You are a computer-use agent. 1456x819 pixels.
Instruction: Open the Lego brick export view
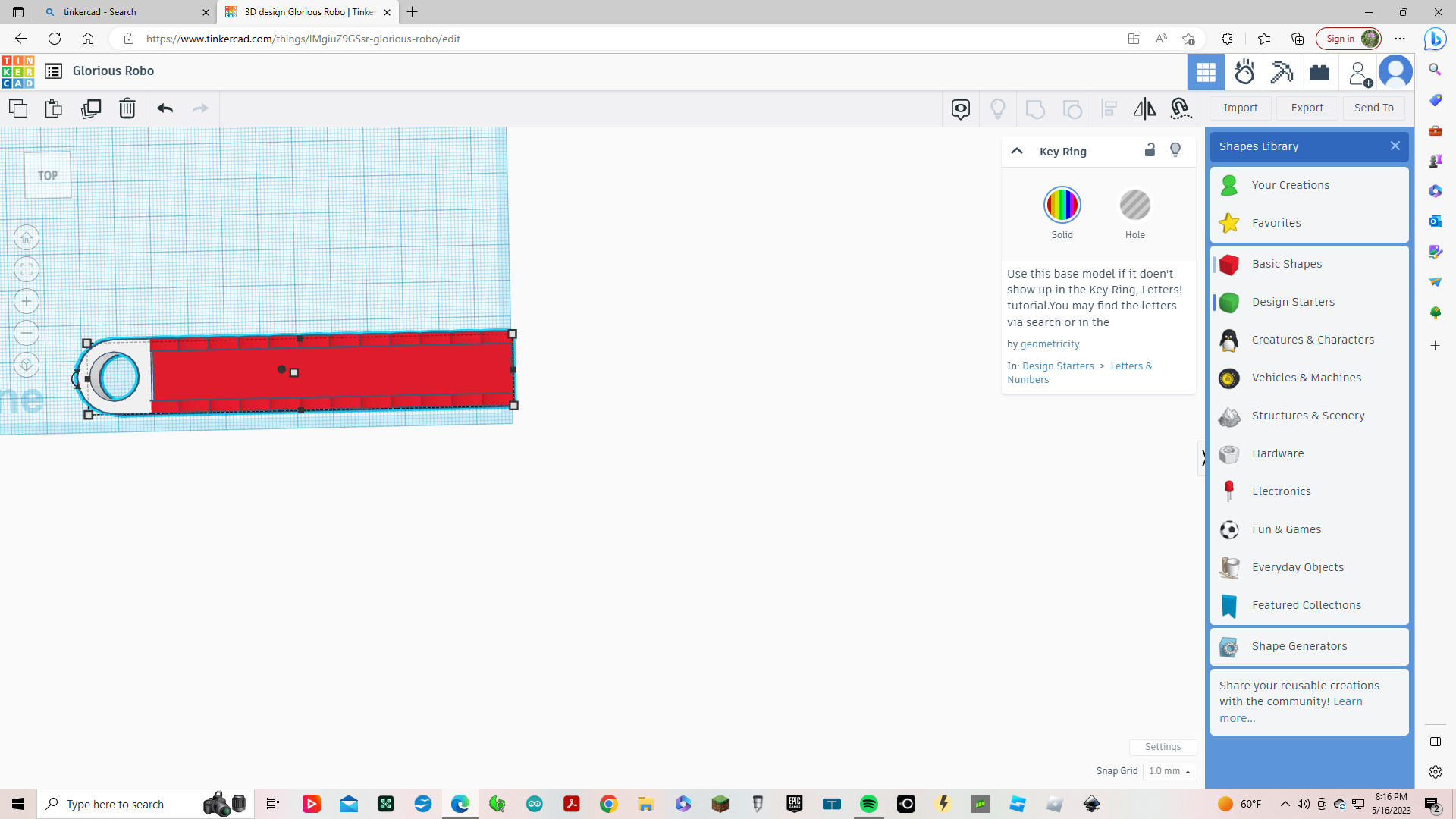pos(1319,72)
